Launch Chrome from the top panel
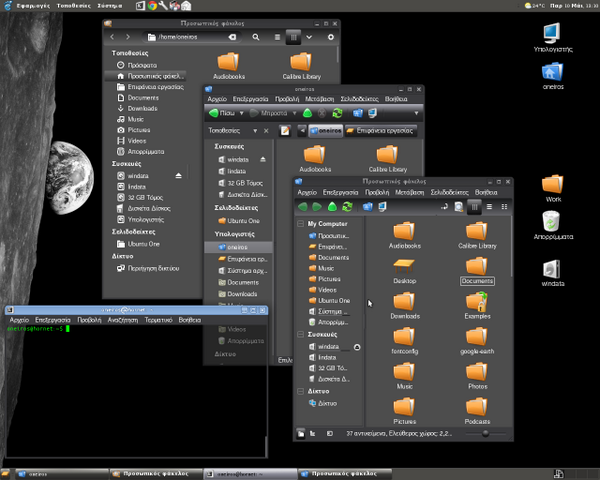 [x=152, y=6]
